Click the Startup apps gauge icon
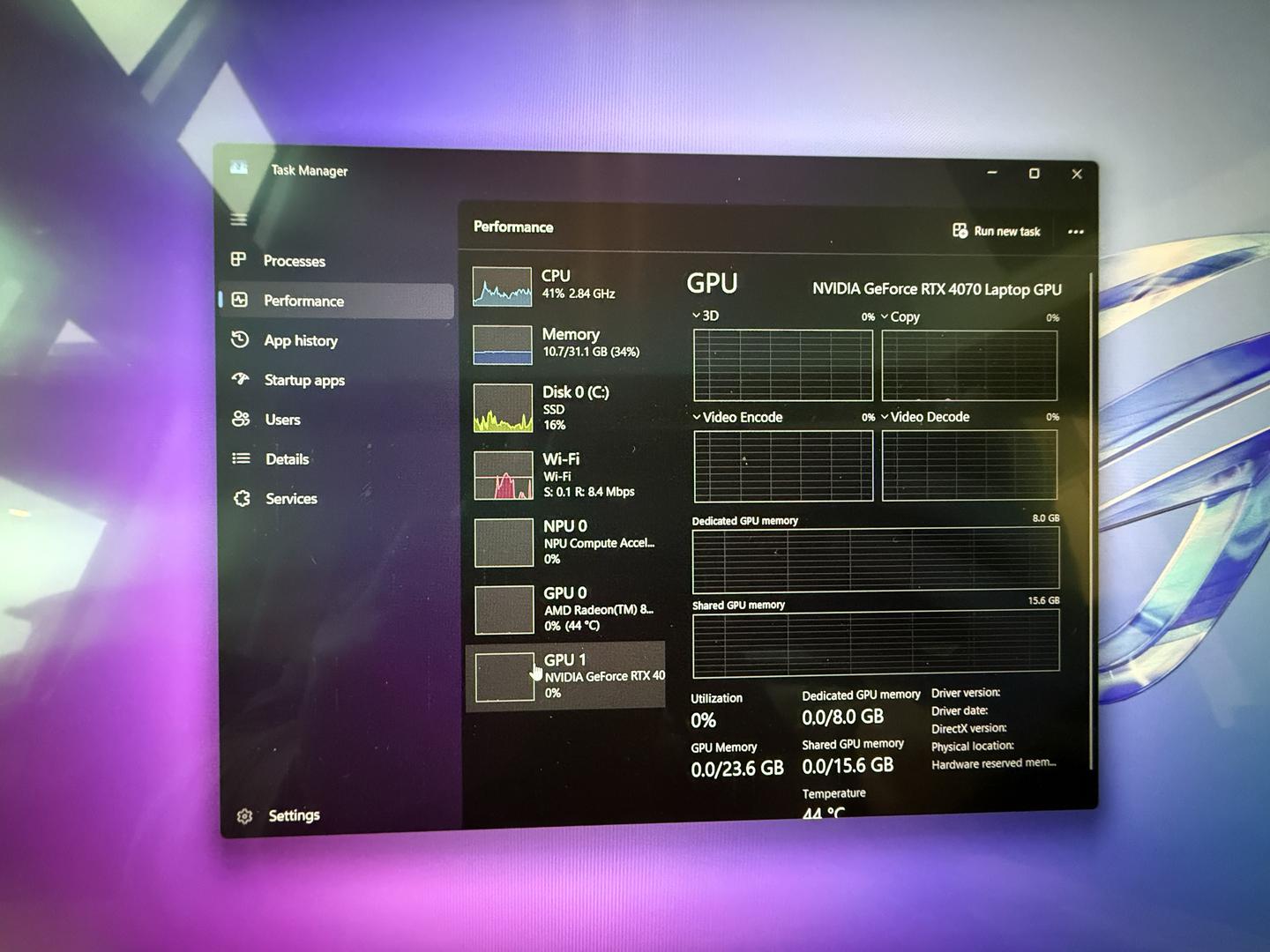 click(x=241, y=379)
